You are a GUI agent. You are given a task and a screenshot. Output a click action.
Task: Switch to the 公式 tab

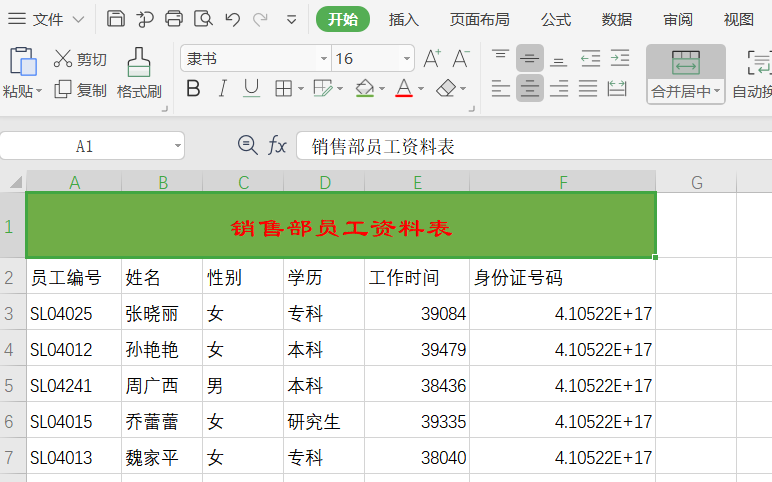click(x=556, y=20)
